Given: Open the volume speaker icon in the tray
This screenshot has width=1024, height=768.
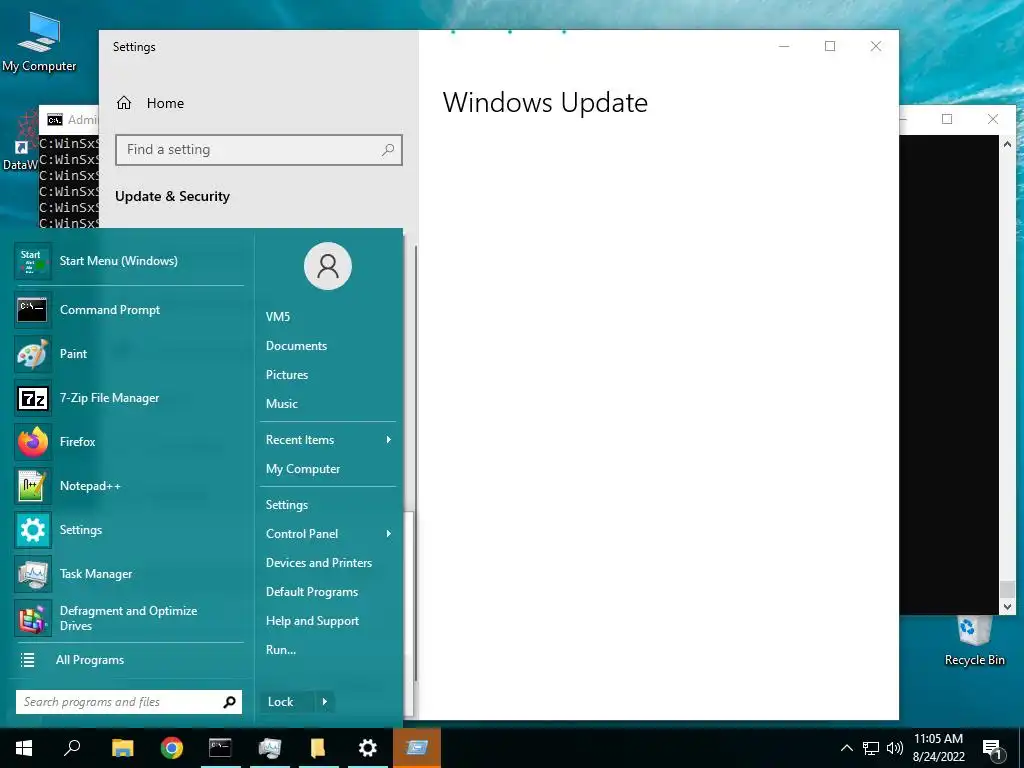Looking at the screenshot, I should [x=895, y=748].
